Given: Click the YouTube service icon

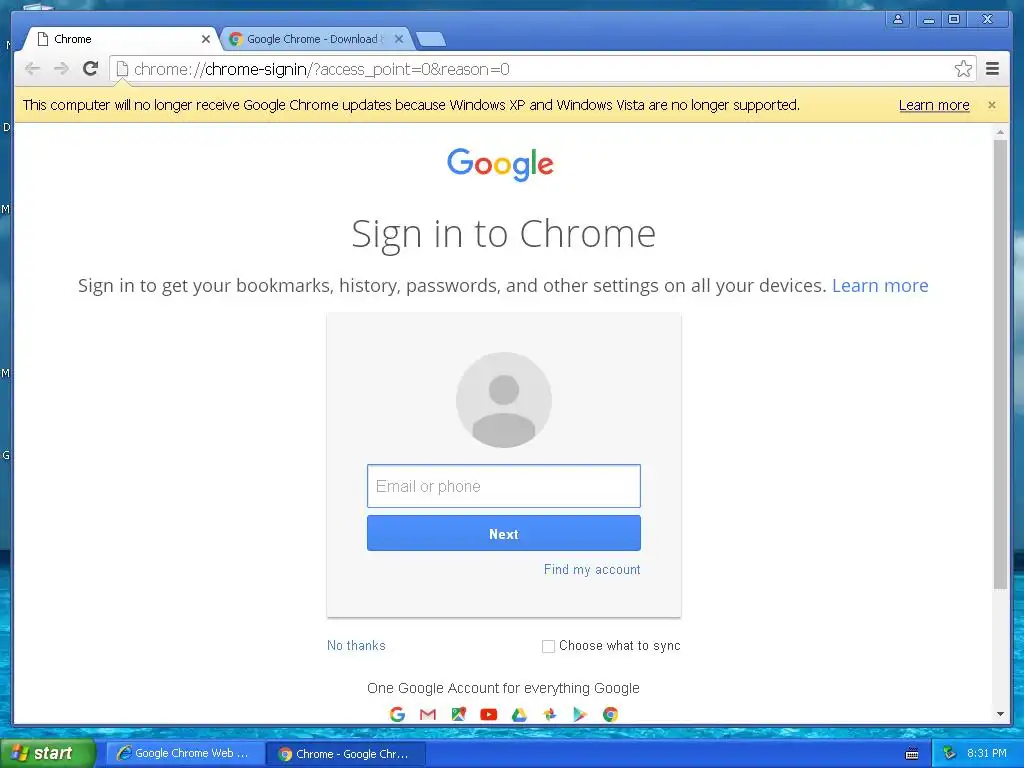Looking at the screenshot, I should tap(488, 714).
